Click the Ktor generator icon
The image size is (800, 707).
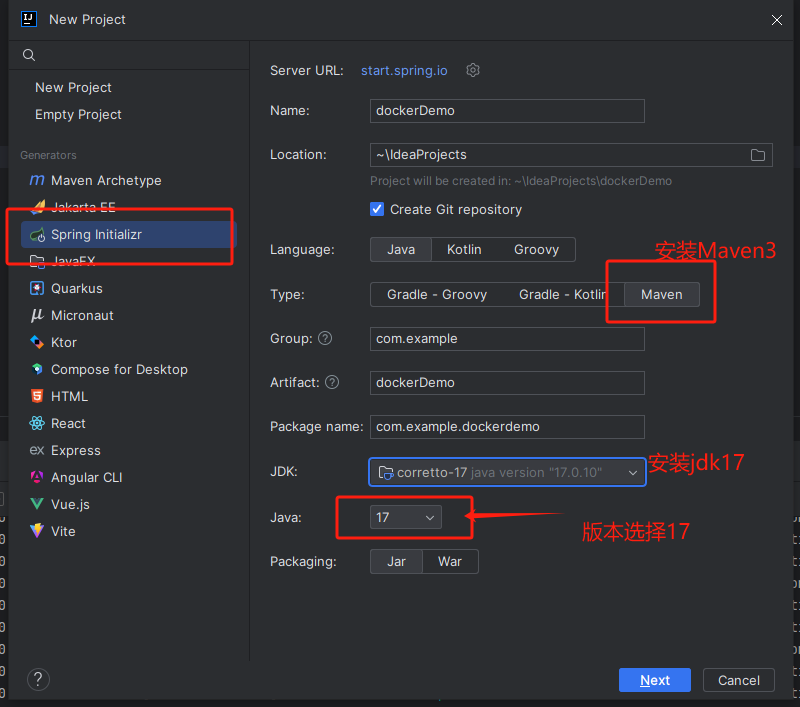click(x=37, y=342)
